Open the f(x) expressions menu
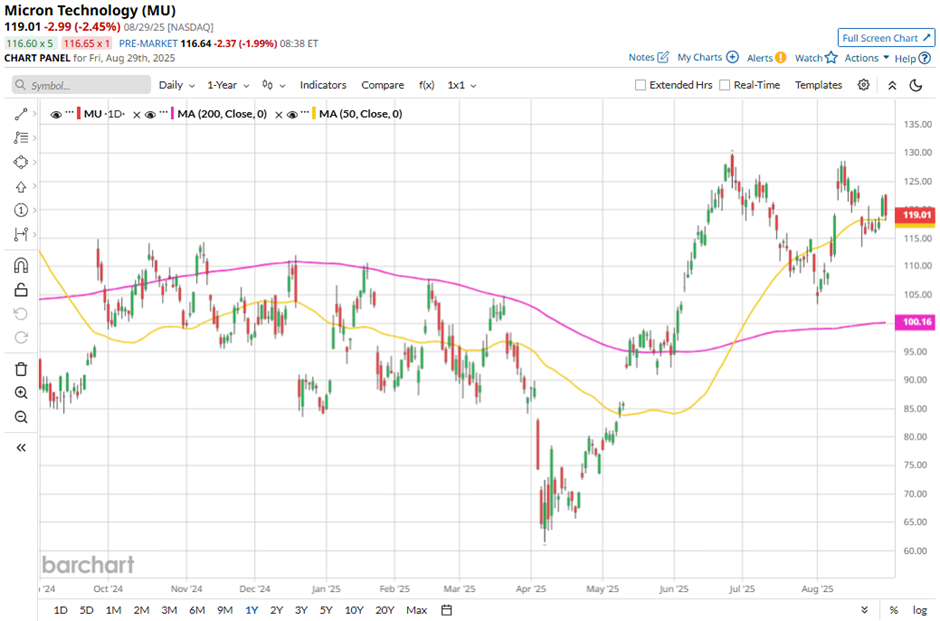Screen dimensions: 940x621 [x=426, y=85]
